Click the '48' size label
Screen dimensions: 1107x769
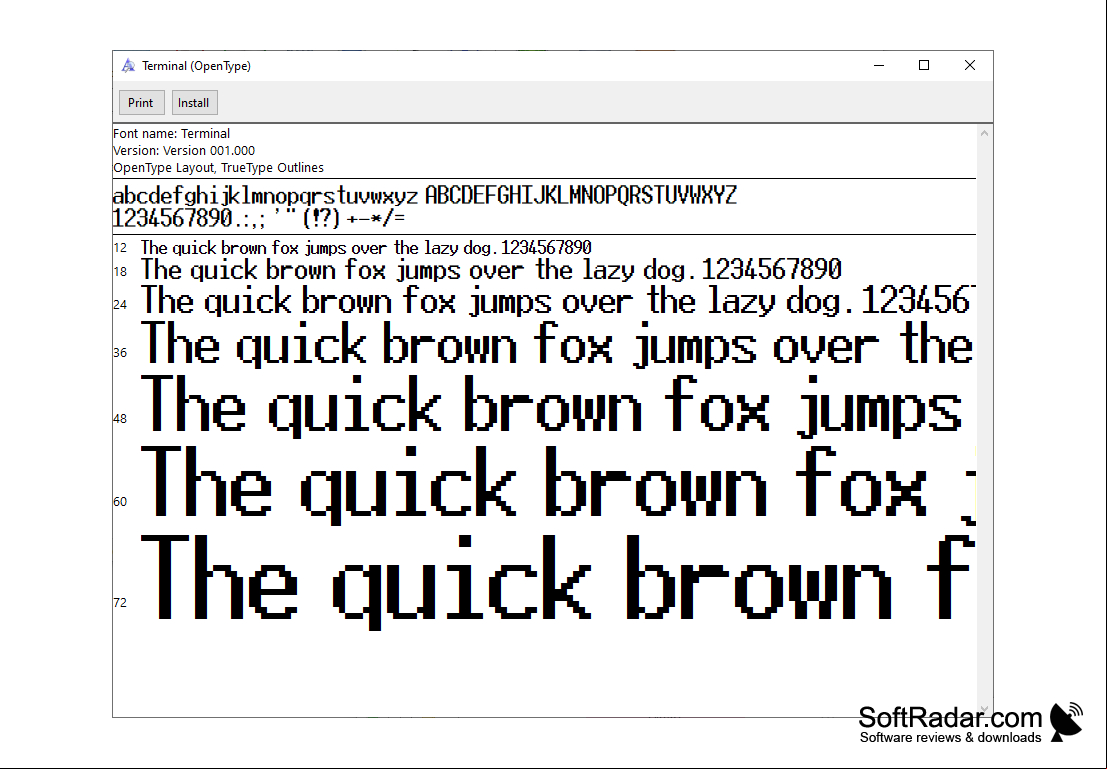120,419
